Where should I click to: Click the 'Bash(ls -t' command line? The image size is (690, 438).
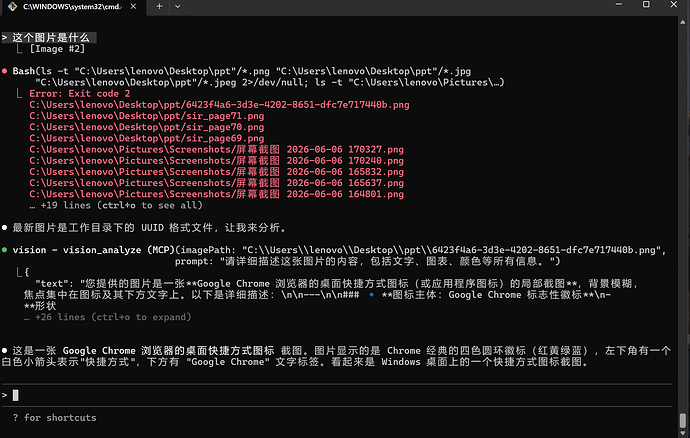click(242, 71)
